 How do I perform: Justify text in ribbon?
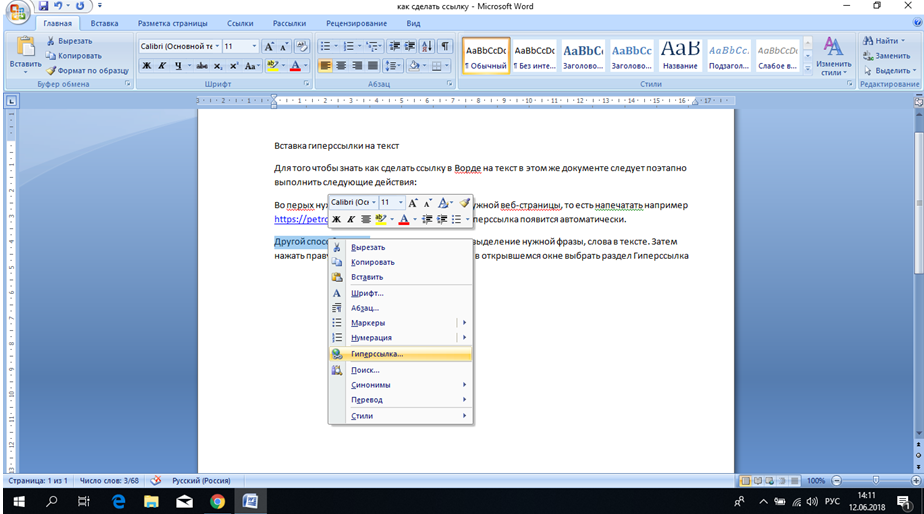click(372, 65)
